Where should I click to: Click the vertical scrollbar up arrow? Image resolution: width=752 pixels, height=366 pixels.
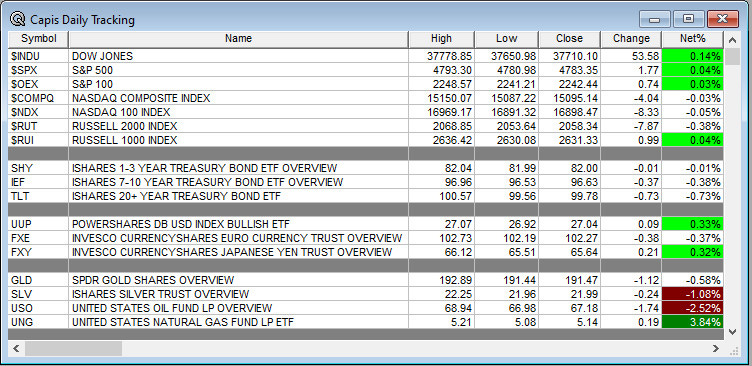732,40
